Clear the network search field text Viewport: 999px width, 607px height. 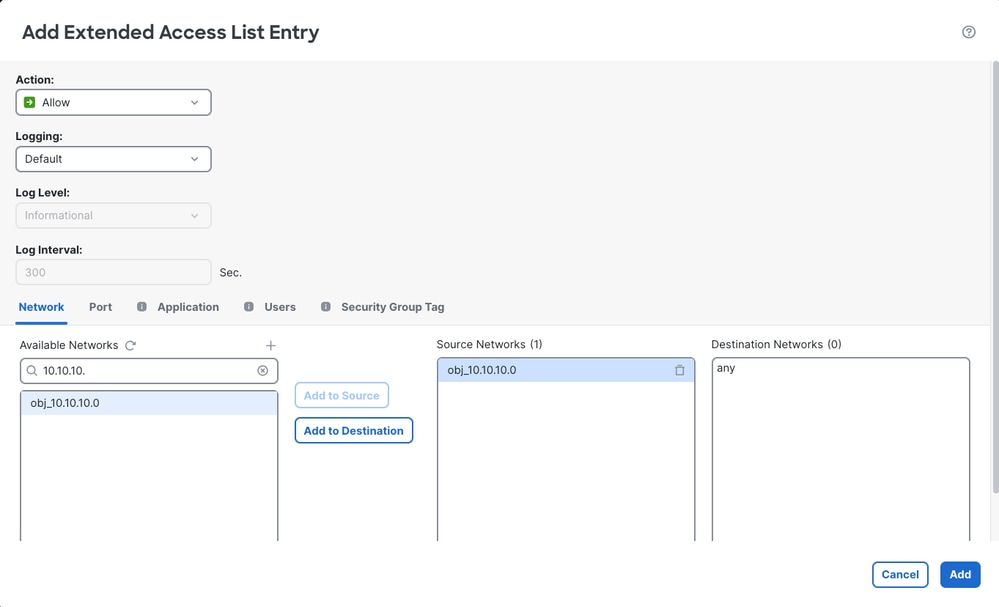coord(262,371)
